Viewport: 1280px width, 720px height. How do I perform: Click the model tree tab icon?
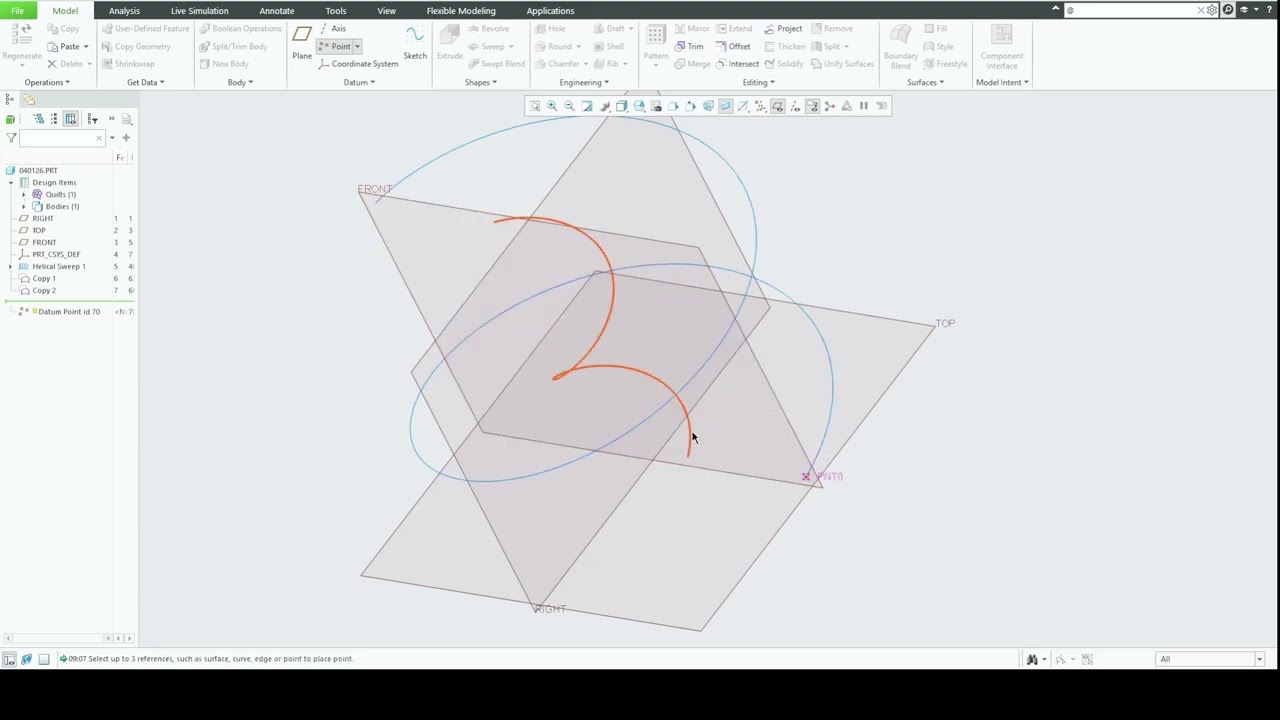10,100
